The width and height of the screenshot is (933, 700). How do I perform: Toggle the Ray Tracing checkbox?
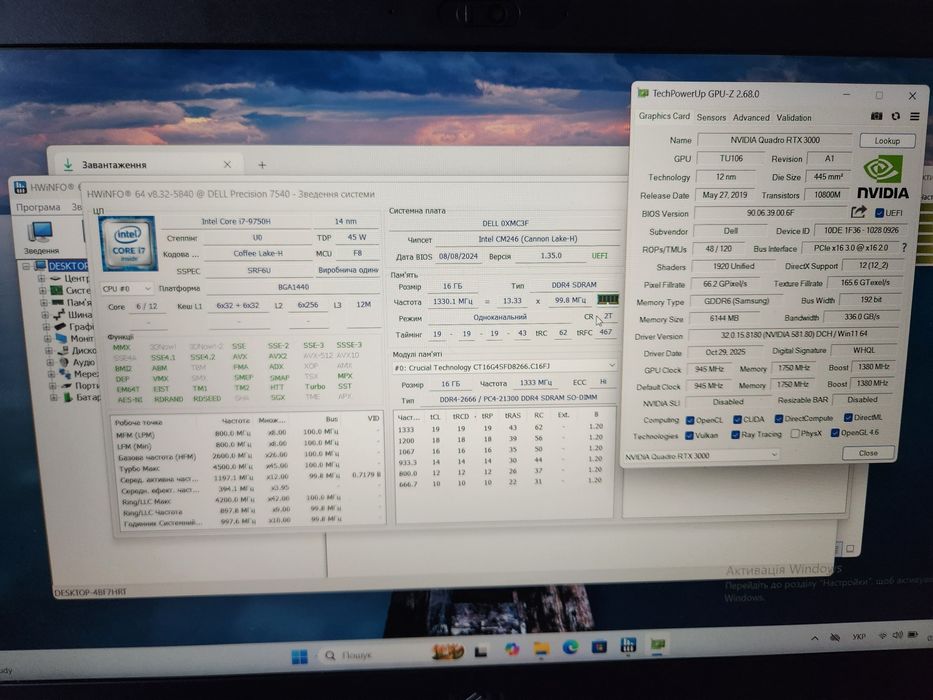pos(735,435)
